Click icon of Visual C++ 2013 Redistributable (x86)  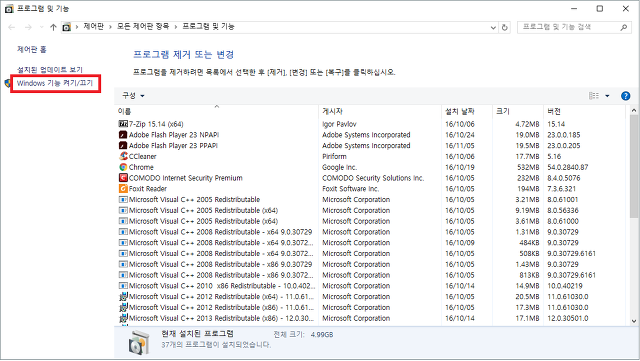tap(123, 318)
